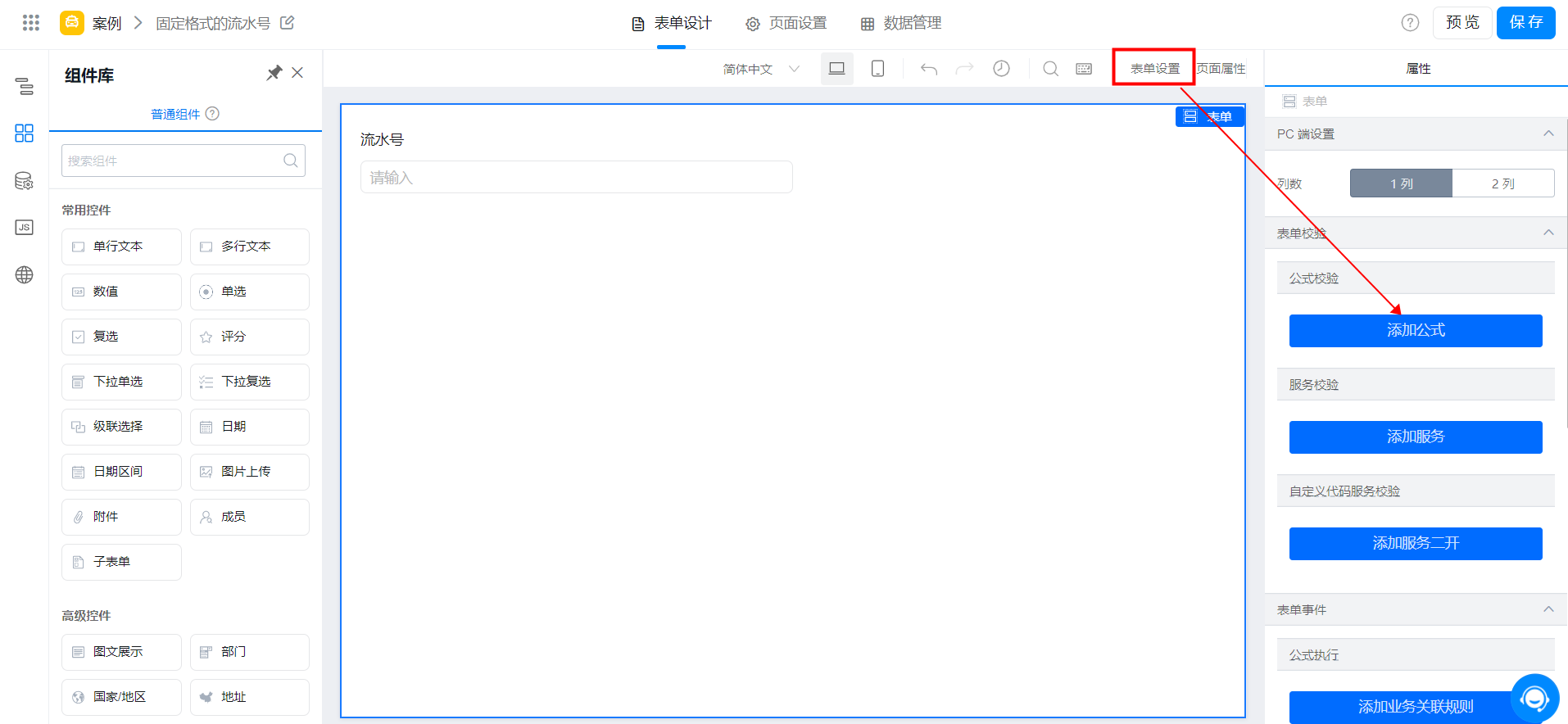Add the 多行文本 component
Screen dimensions: 1568x724
point(250,247)
